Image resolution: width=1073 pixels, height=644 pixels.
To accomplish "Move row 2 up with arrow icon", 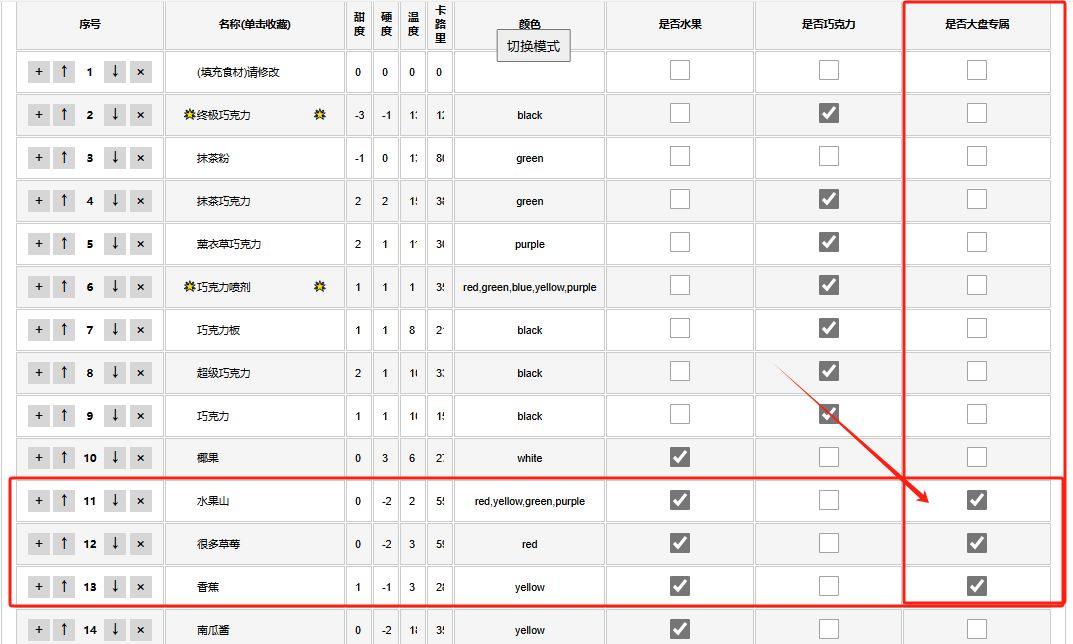I will point(64,115).
